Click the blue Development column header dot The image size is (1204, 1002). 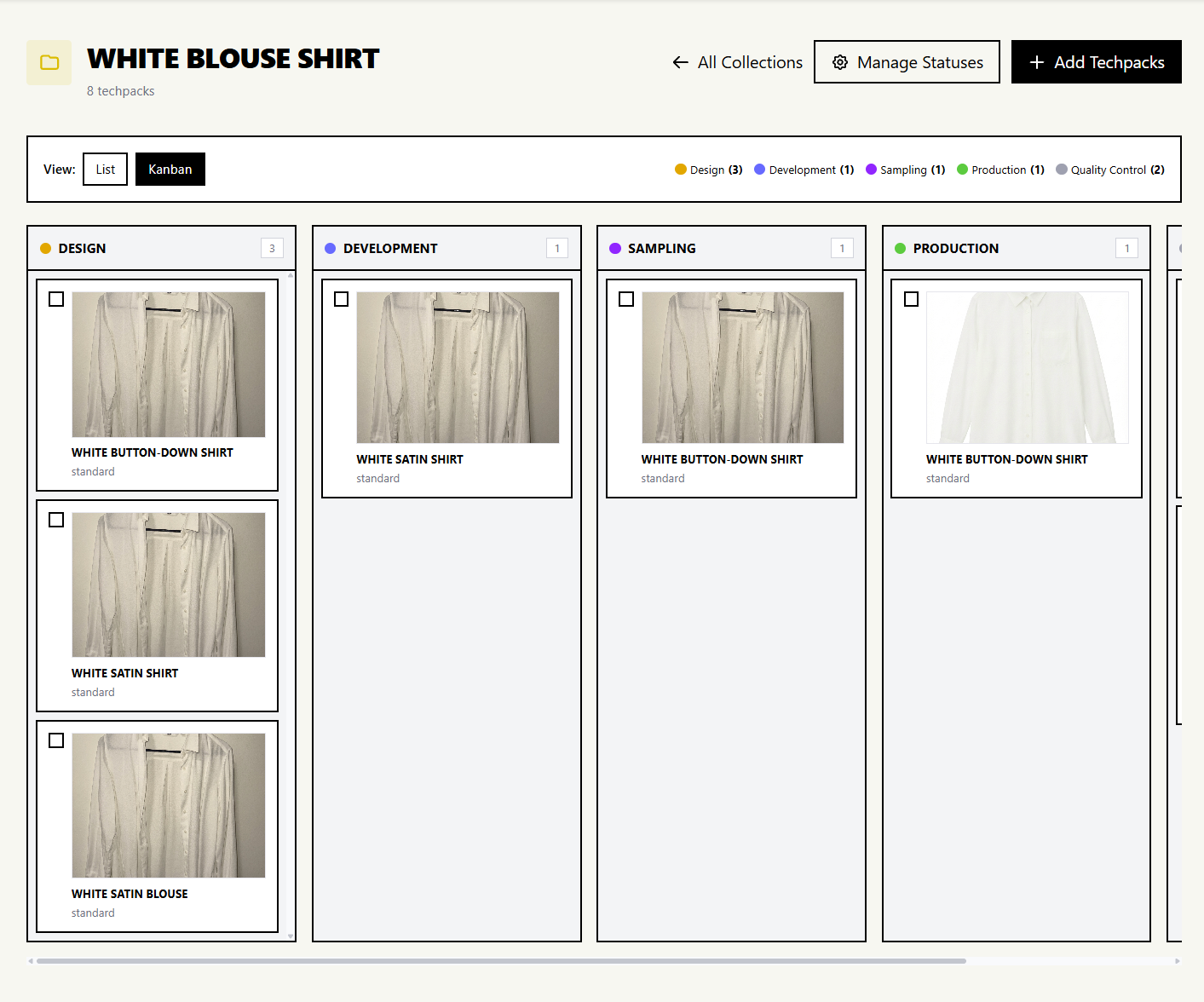[331, 249]
